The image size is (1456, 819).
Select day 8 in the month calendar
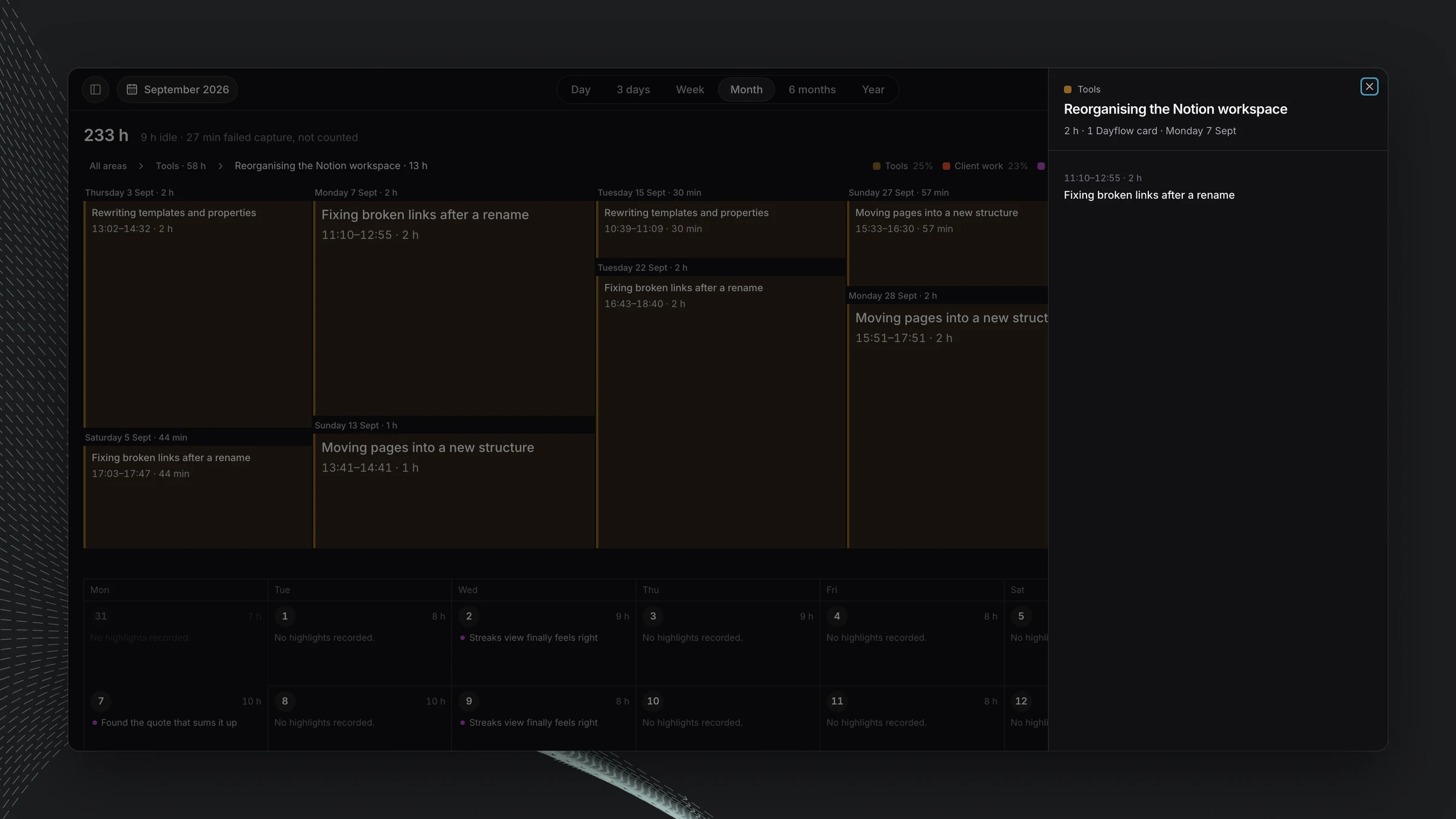pos(285,701)
